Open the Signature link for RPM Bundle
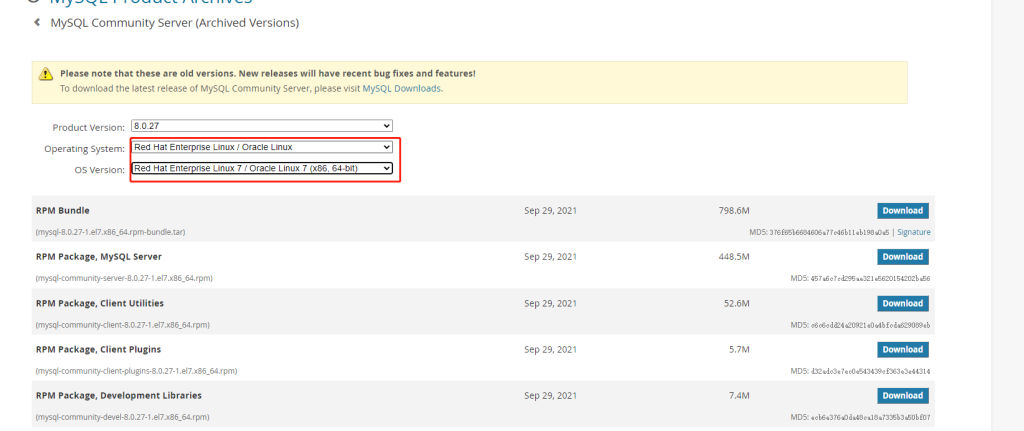1024x431 pixels. pos(913,232)
